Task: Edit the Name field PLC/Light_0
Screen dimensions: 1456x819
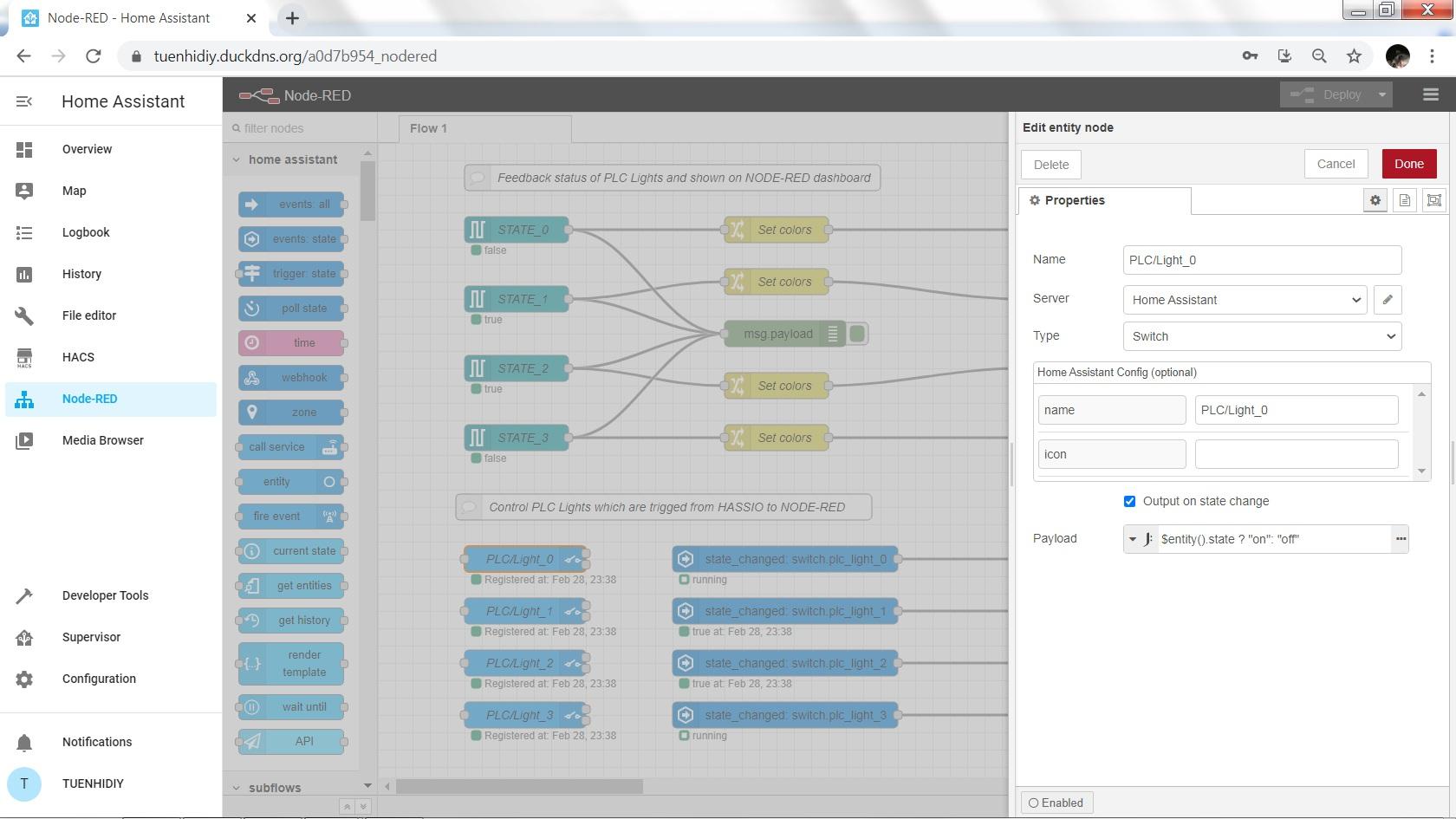Action: coord(1262,260)
